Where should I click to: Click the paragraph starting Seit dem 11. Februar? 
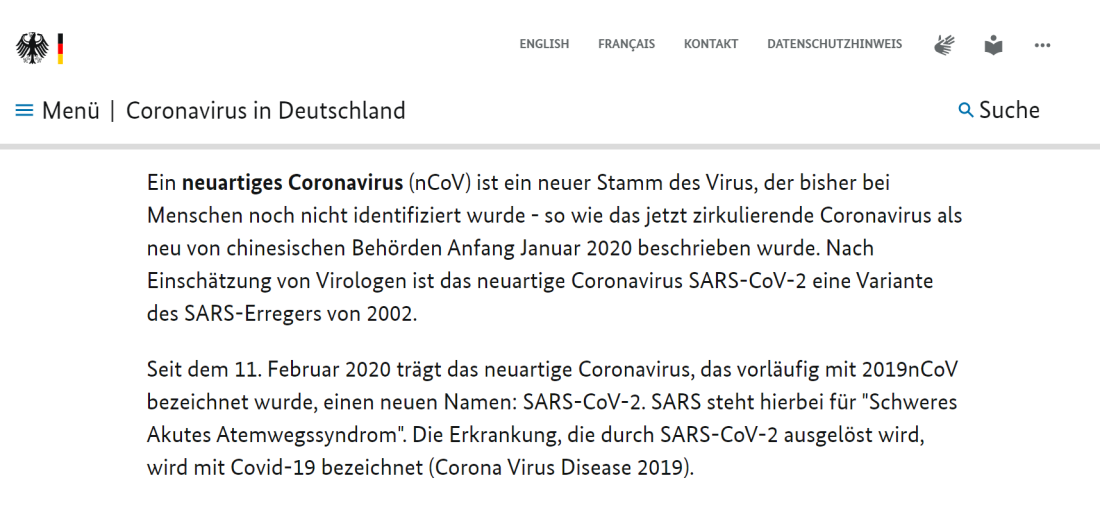pyautogui.click(x=552, y=418)
